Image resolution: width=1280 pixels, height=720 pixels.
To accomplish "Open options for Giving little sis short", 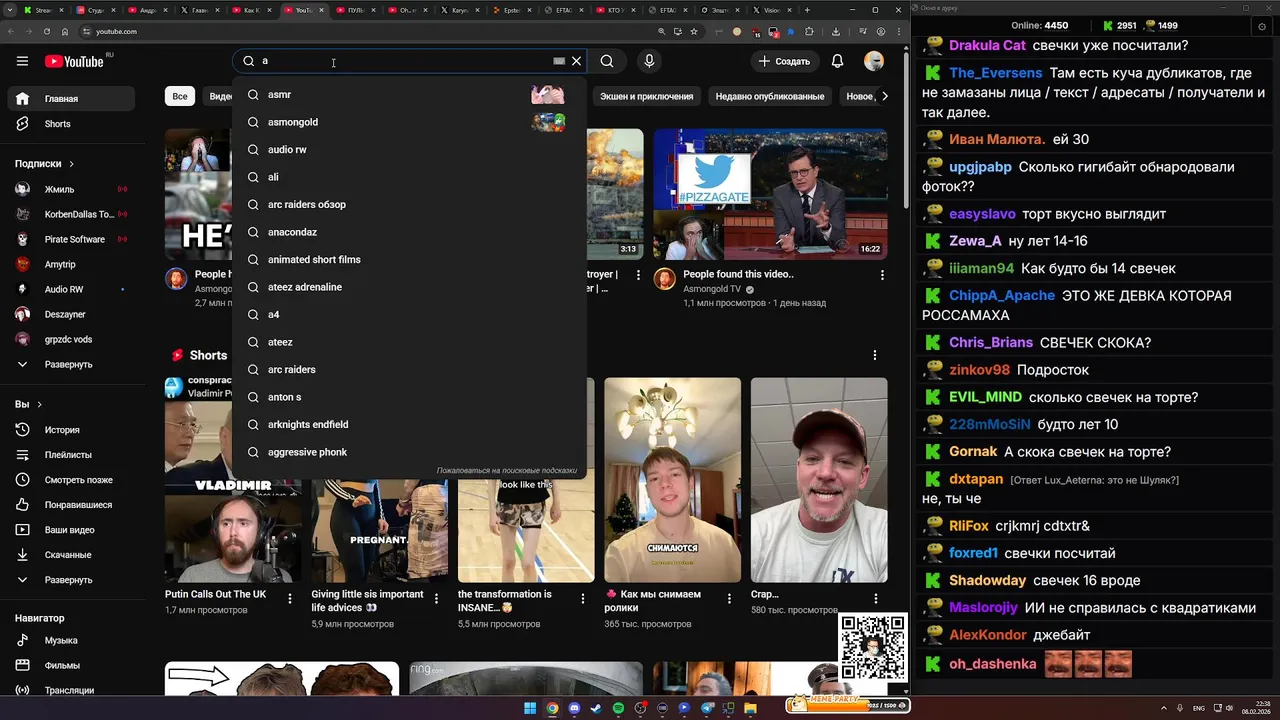I will [x=437, y=599].
